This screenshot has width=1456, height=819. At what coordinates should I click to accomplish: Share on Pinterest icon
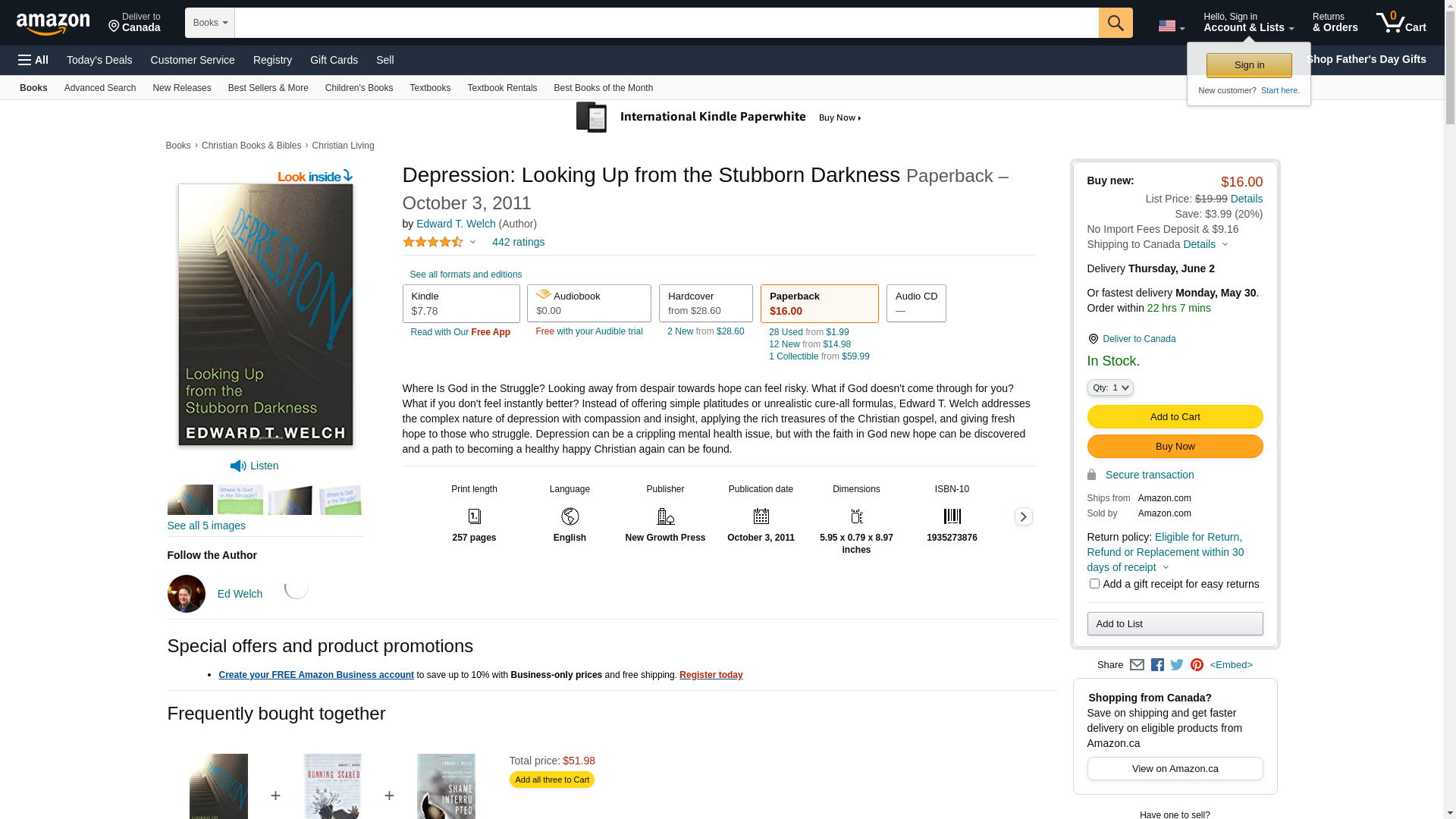tap(1197, 665)
